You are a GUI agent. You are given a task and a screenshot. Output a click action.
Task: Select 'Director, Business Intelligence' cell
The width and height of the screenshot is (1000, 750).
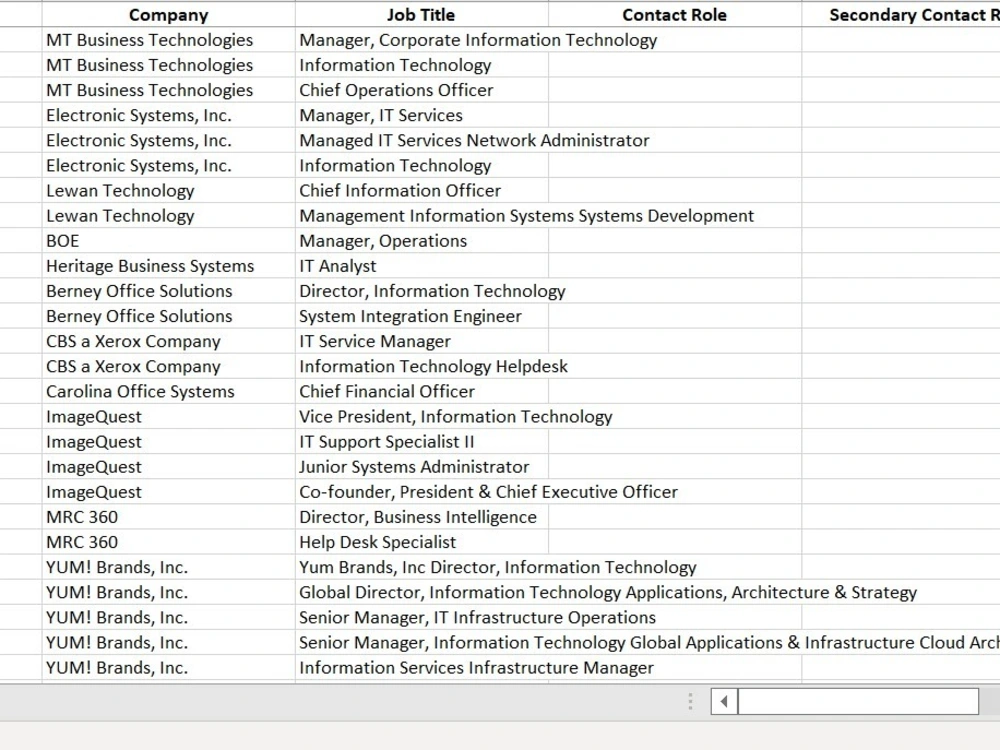point(421,517)
